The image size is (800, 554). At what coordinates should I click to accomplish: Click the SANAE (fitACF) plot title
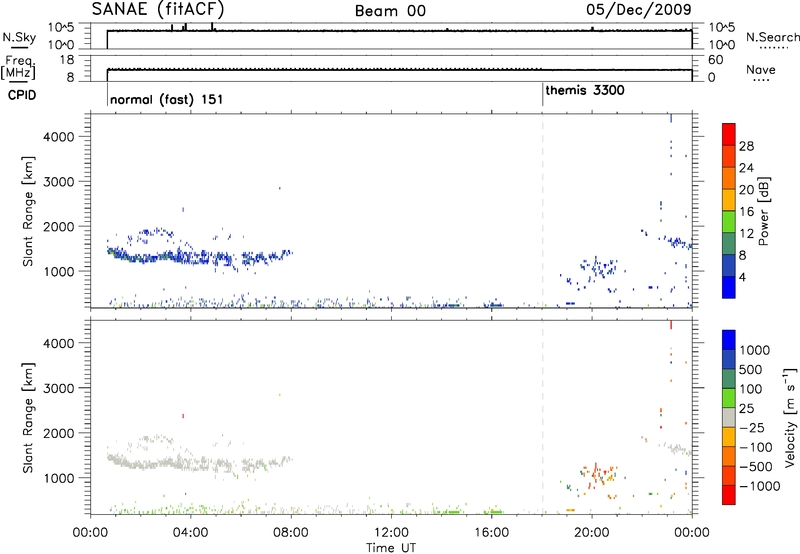(x=158, y=9)
